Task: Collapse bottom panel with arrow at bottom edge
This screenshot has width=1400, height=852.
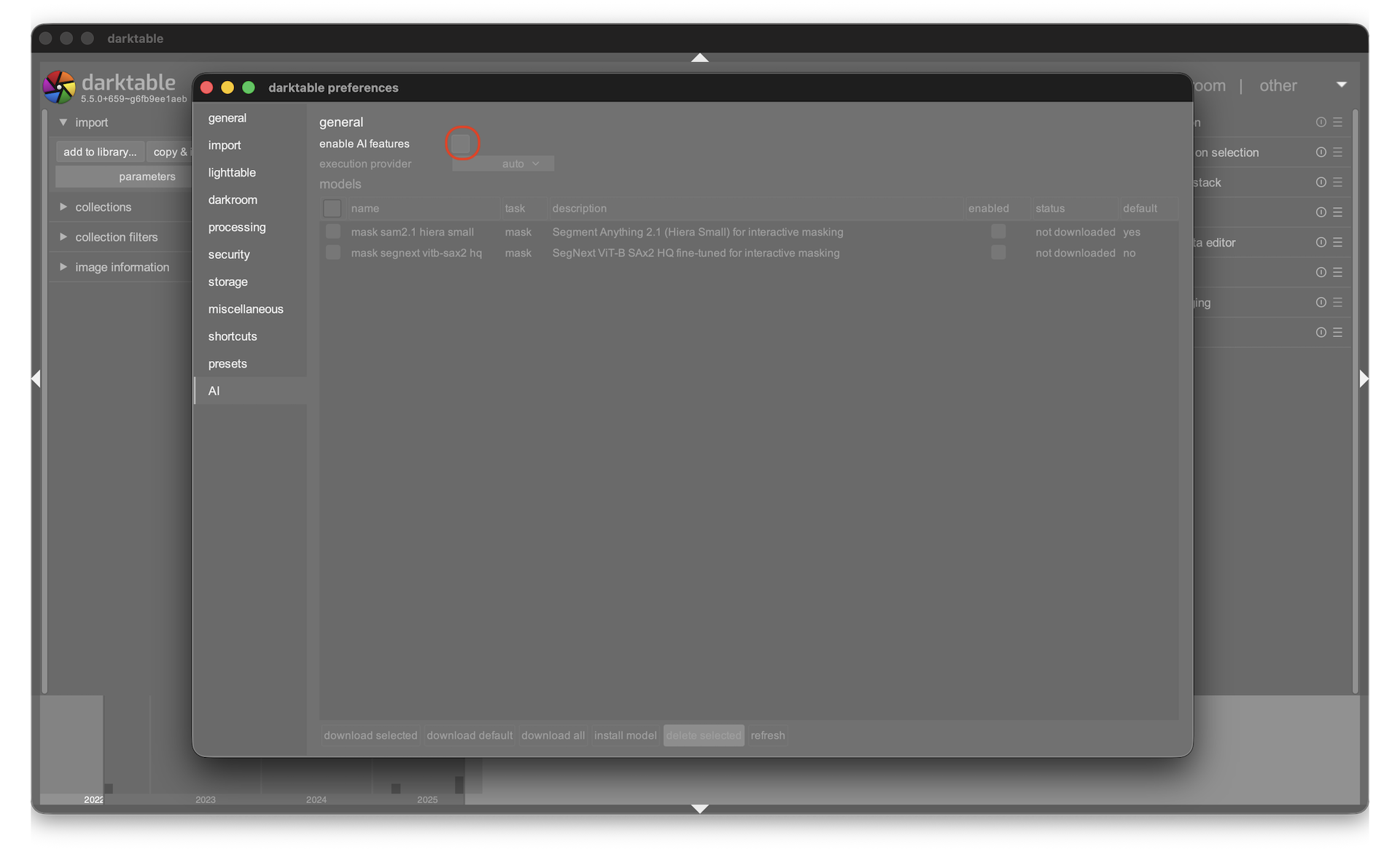Action: click(699, 808)
